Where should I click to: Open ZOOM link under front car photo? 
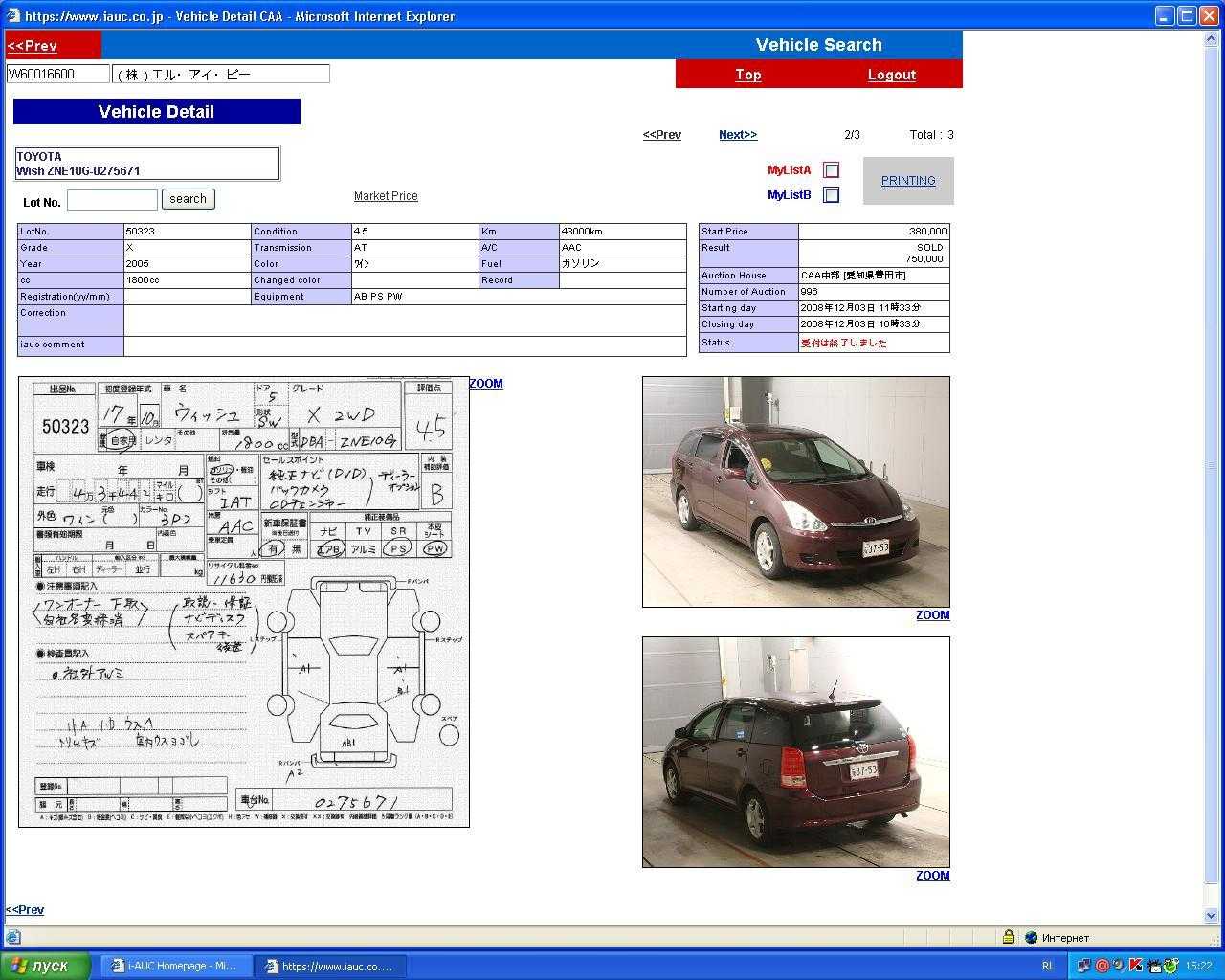pos(933,615)
